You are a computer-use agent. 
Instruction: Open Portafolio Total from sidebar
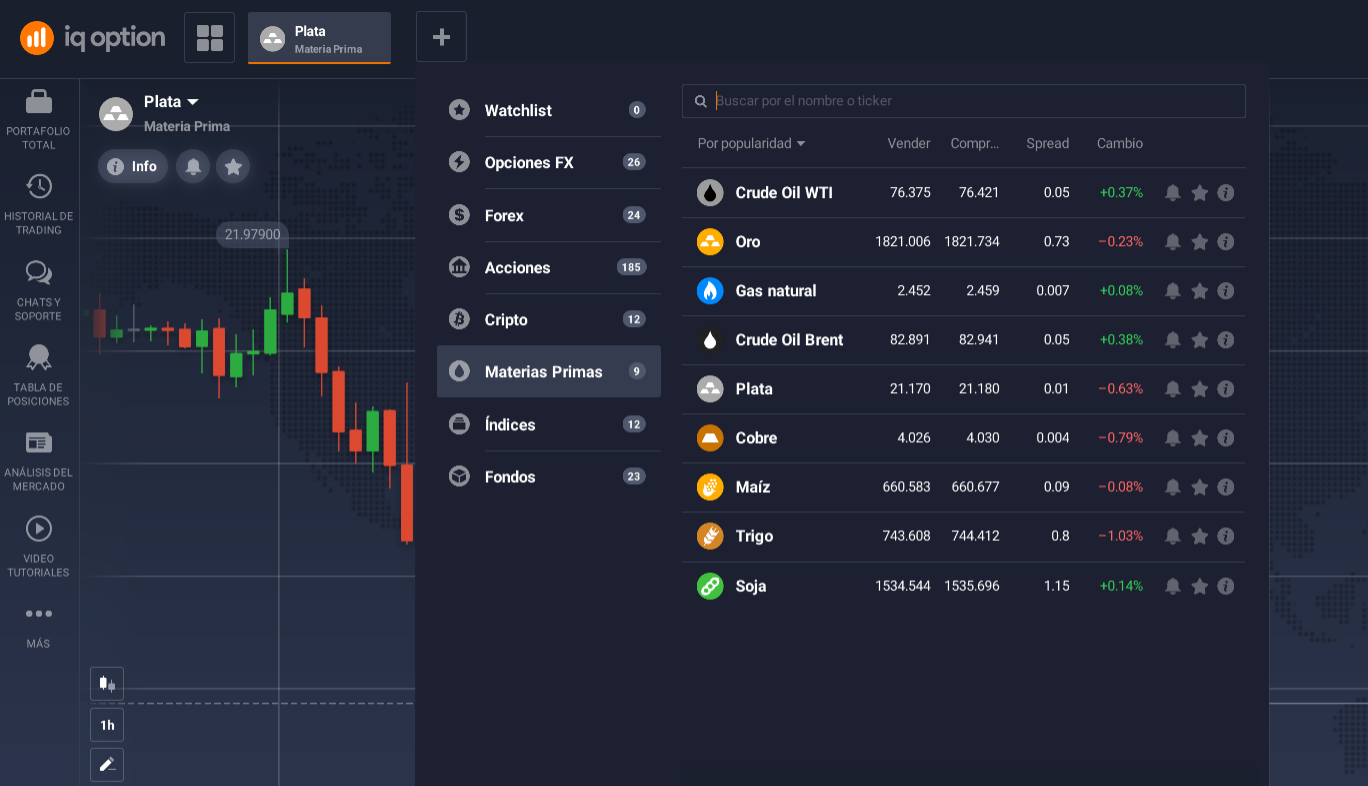point(39,120)
